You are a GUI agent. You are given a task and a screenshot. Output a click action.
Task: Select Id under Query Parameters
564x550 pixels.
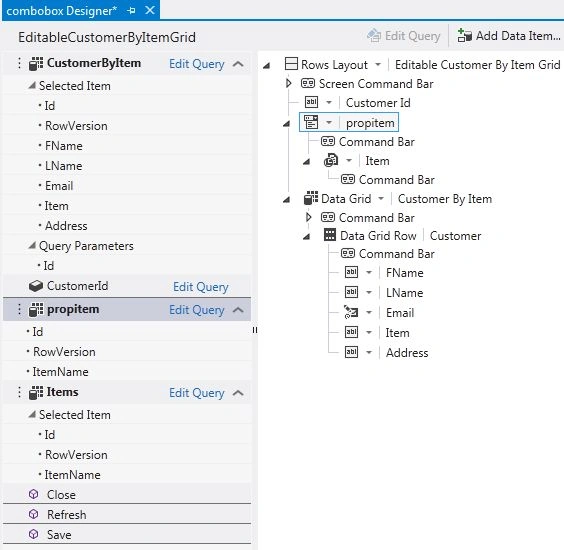49,266
